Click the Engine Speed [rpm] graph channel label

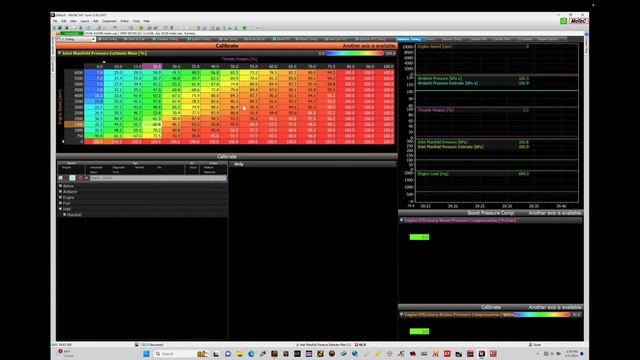[x=434, y=47]
